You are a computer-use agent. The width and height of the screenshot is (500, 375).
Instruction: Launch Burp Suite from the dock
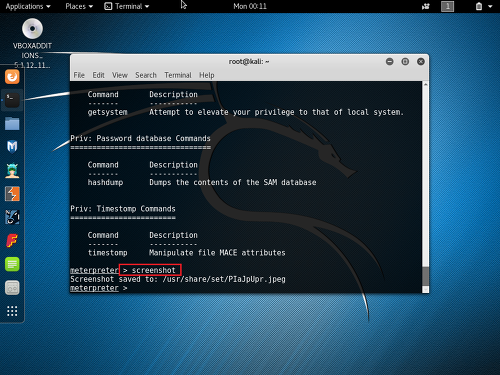coord(12,194)
